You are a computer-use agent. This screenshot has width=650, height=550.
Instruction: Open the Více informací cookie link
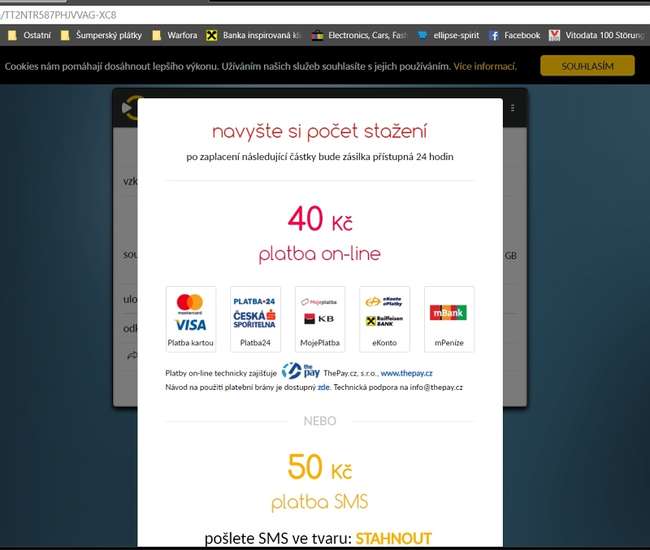[x=485, y=66]
